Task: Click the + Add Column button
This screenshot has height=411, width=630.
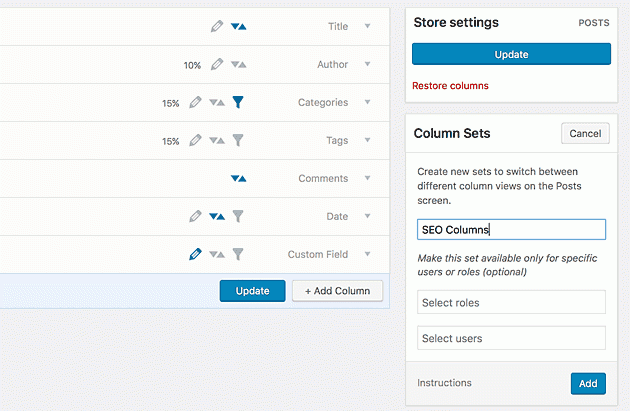Action: tap(338, 291)
